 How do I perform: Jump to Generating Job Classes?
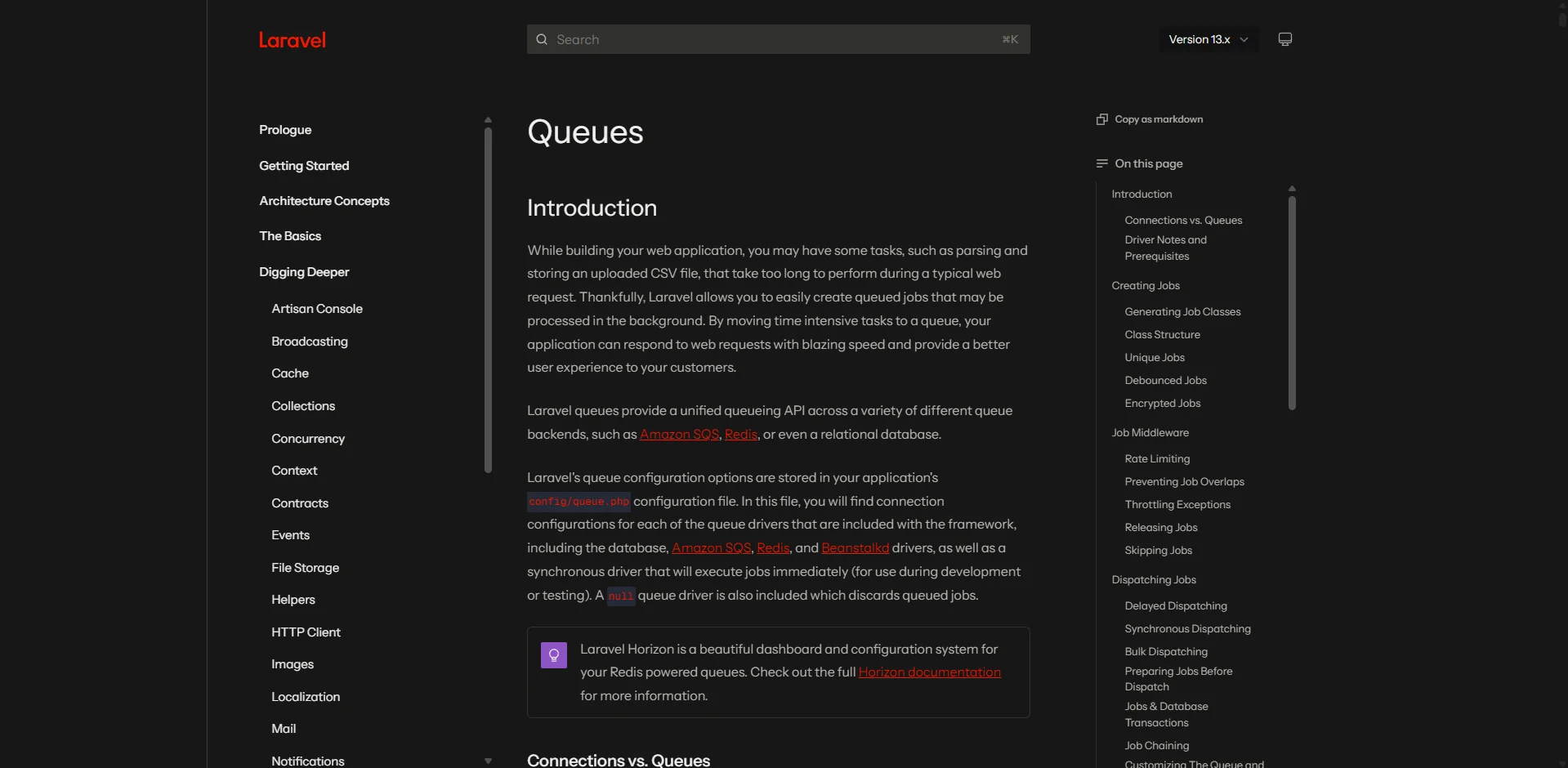click(x=1182, y=312)
